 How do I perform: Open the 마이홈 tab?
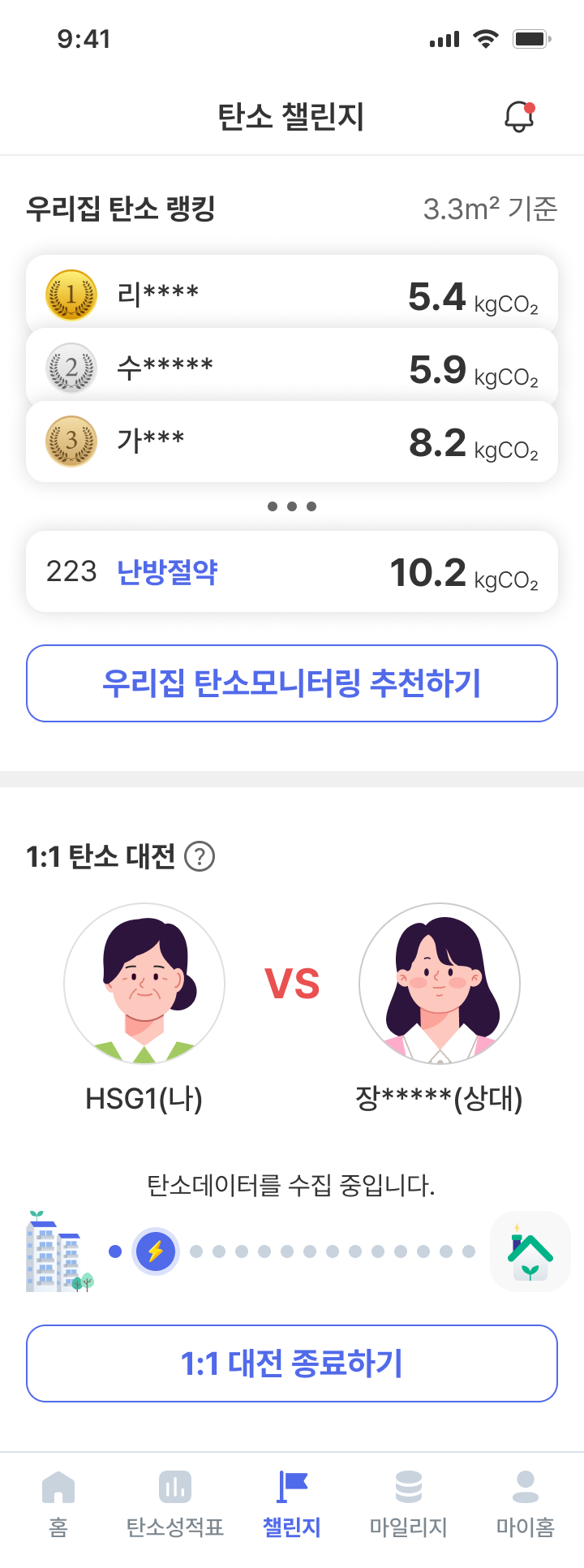tap(526, 1504)
